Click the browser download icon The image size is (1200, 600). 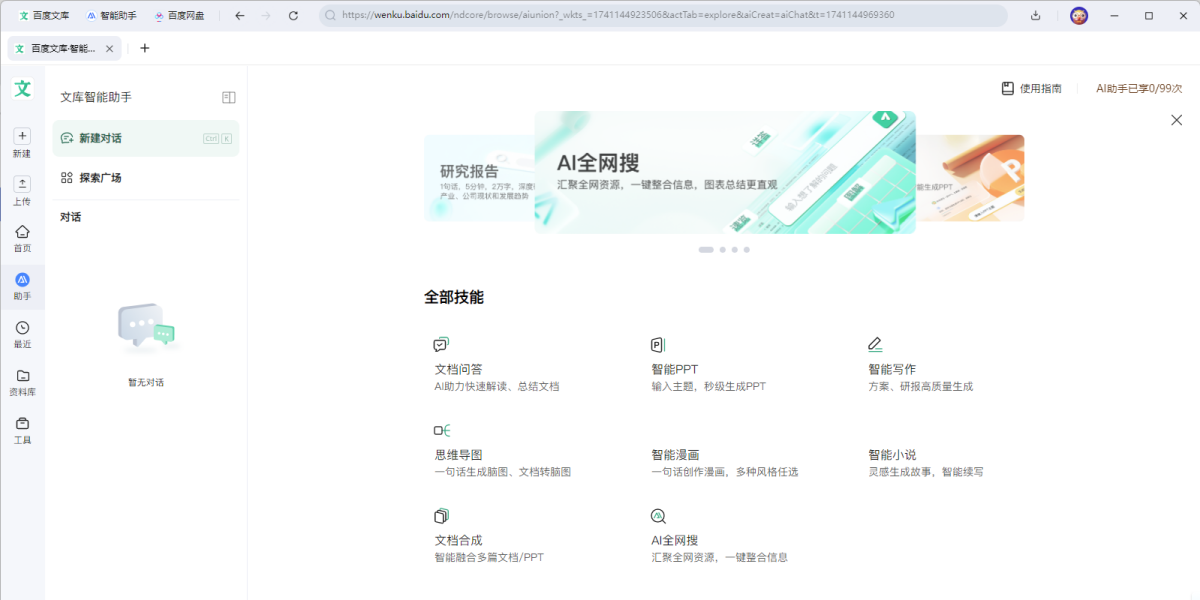(1035, 15)
